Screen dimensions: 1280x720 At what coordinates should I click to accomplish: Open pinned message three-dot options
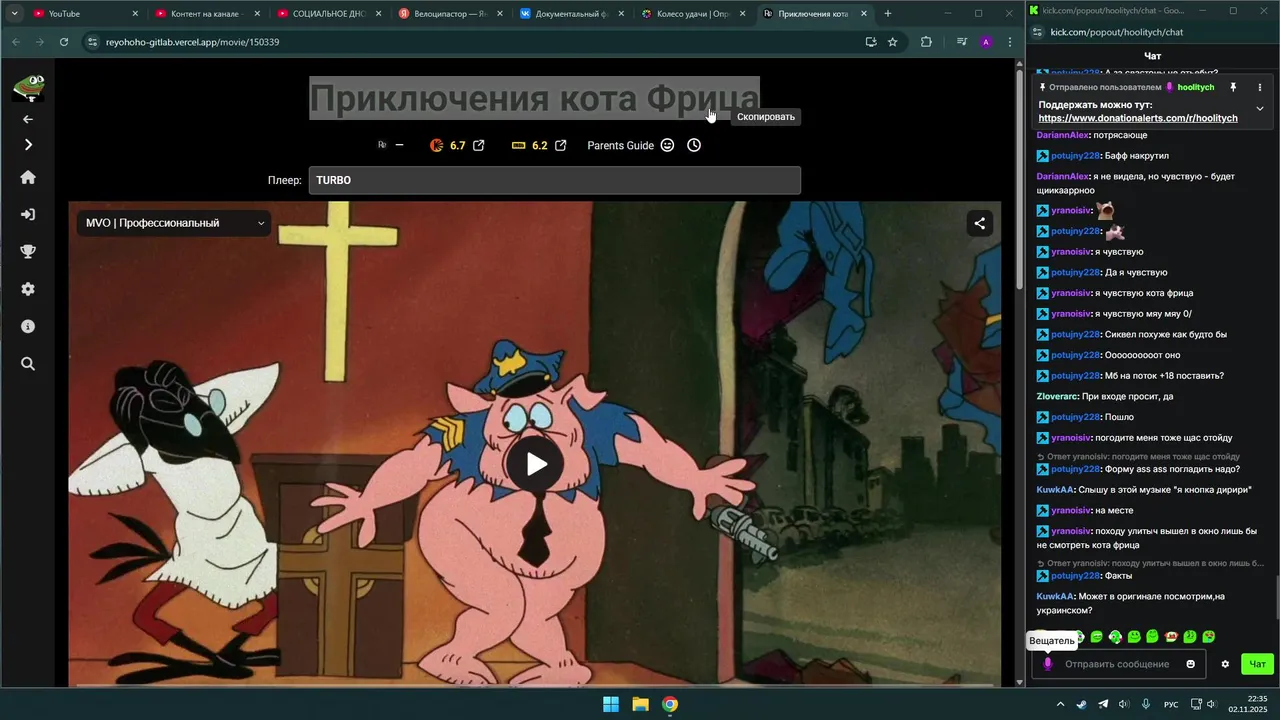pos(1260,87)
